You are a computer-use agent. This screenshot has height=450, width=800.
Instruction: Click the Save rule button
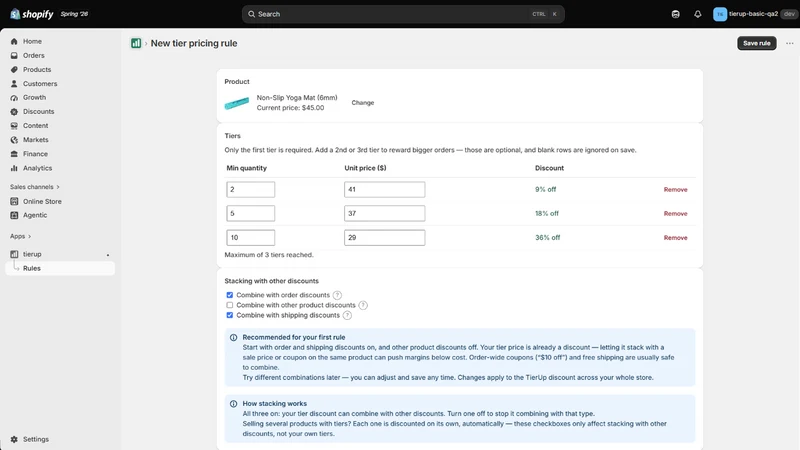pos(757,43)
